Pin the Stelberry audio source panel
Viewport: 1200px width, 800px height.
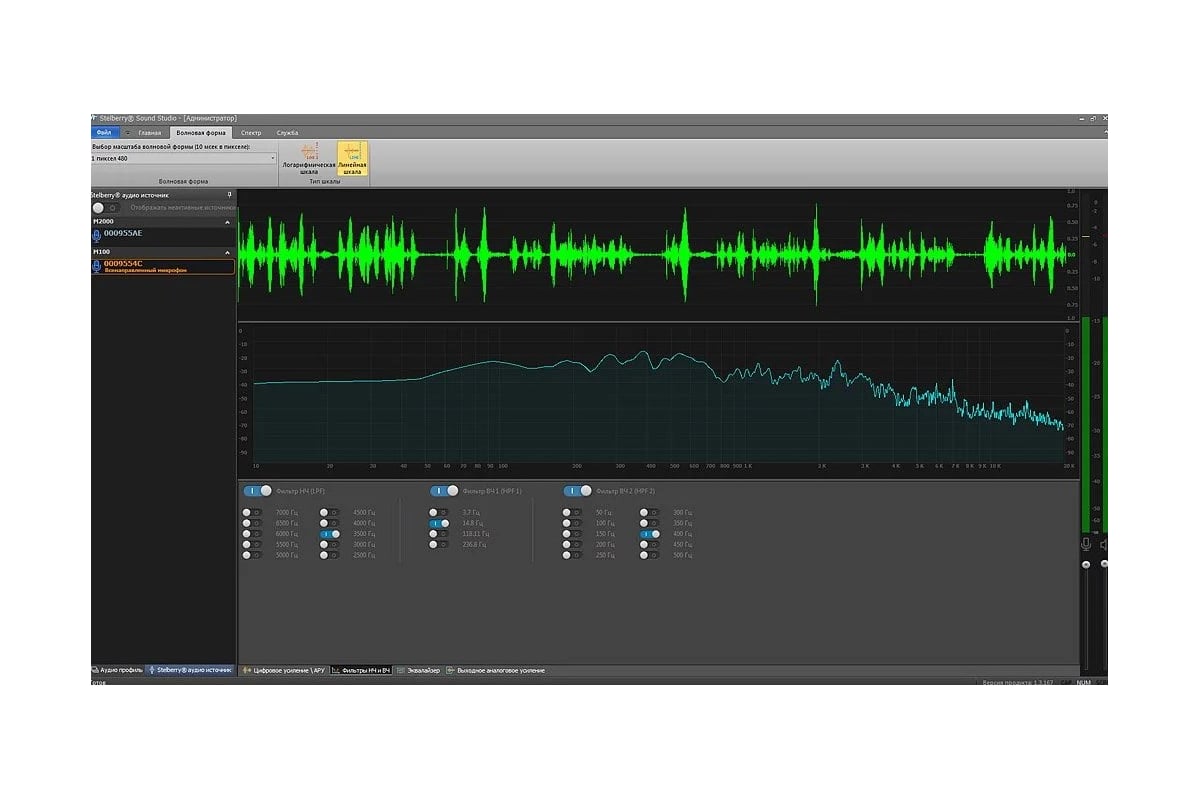pos(229,194)
